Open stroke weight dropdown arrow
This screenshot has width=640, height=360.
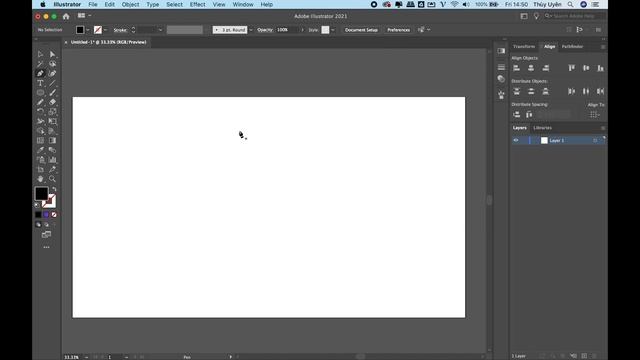tap(160, 30)
